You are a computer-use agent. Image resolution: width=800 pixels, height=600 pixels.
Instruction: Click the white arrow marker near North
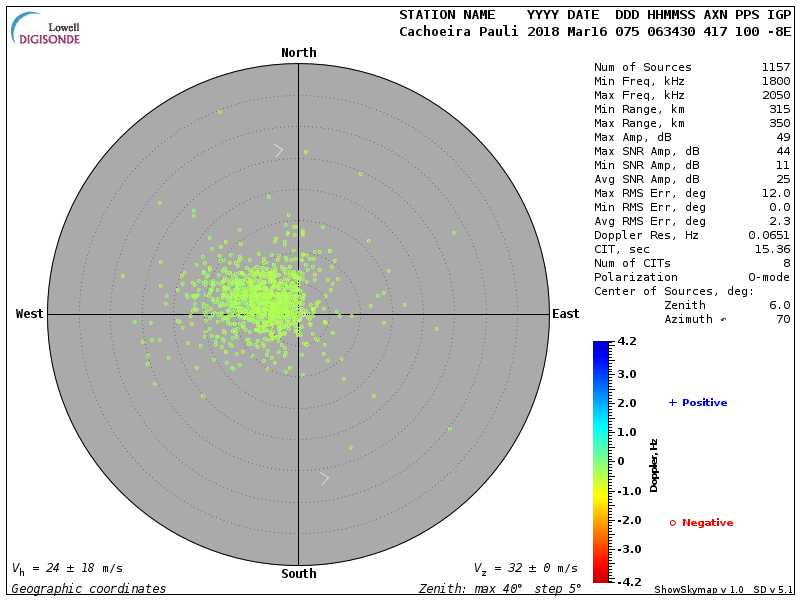point(279,150)
